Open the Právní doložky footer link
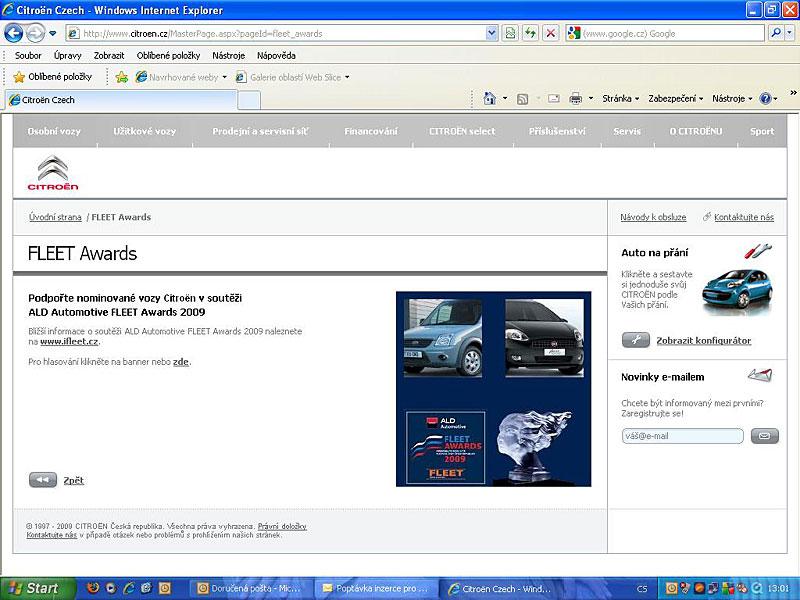This screenshot has height=600, width=800. (282, 526)
